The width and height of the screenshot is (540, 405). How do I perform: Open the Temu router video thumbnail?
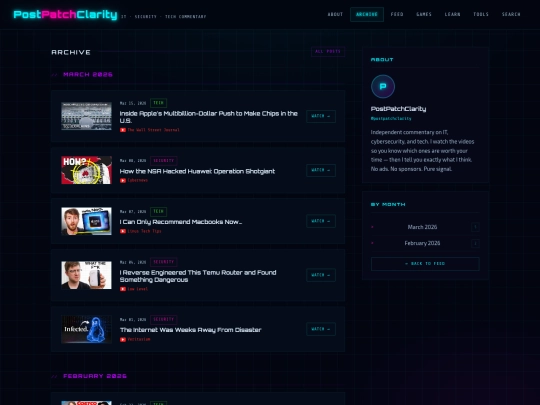[x=86, y=275]
